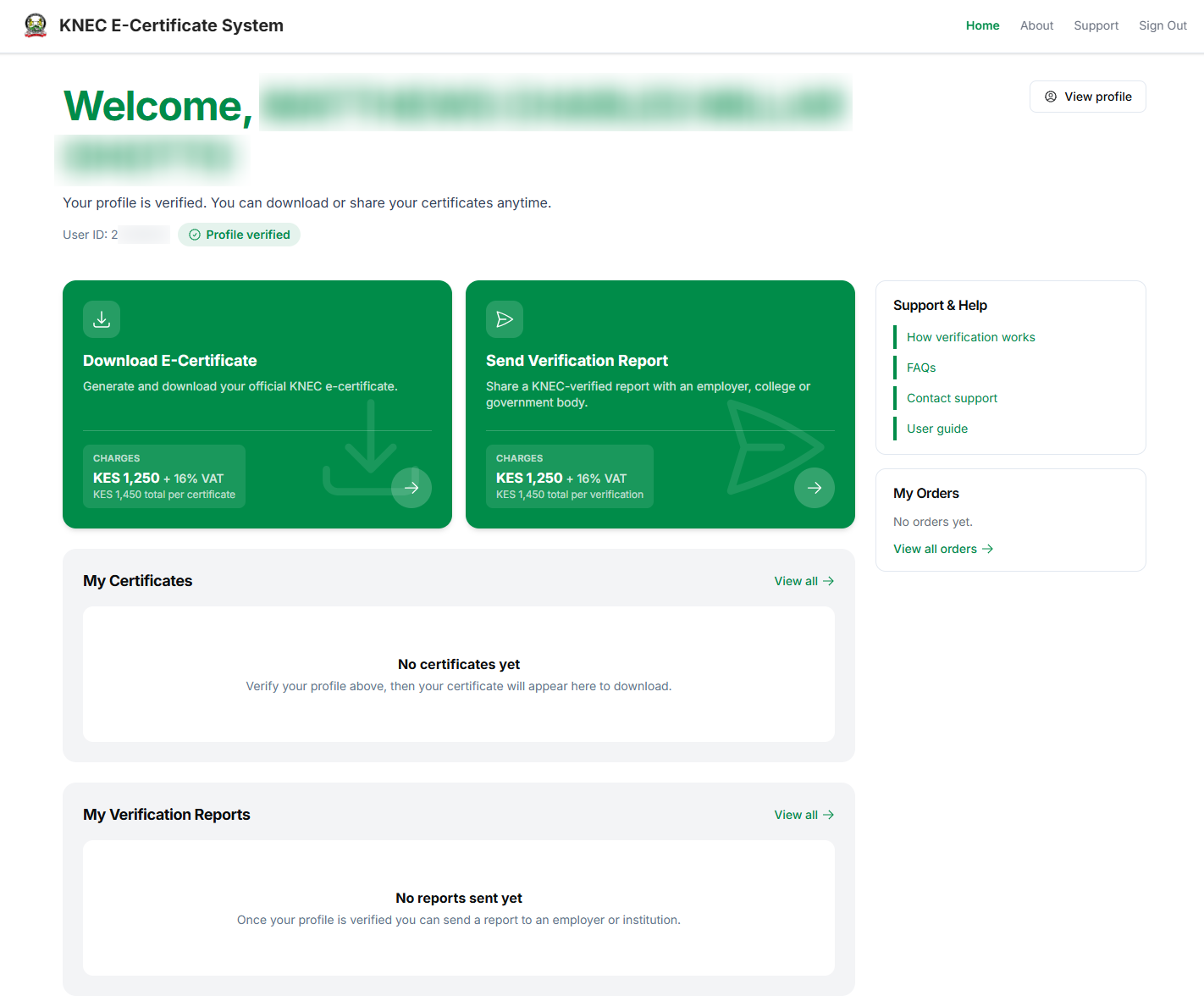This screenshot has height=1007, width=1204.
Task: Click the checkmark icon in Profile verified badge
Action: pos(195,235)
